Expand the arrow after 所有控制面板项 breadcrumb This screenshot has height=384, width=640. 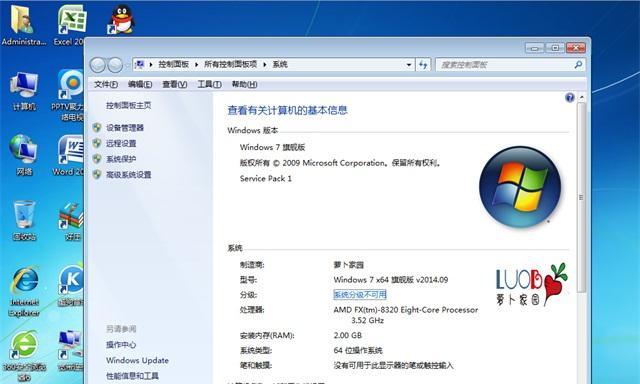point(264,64)
